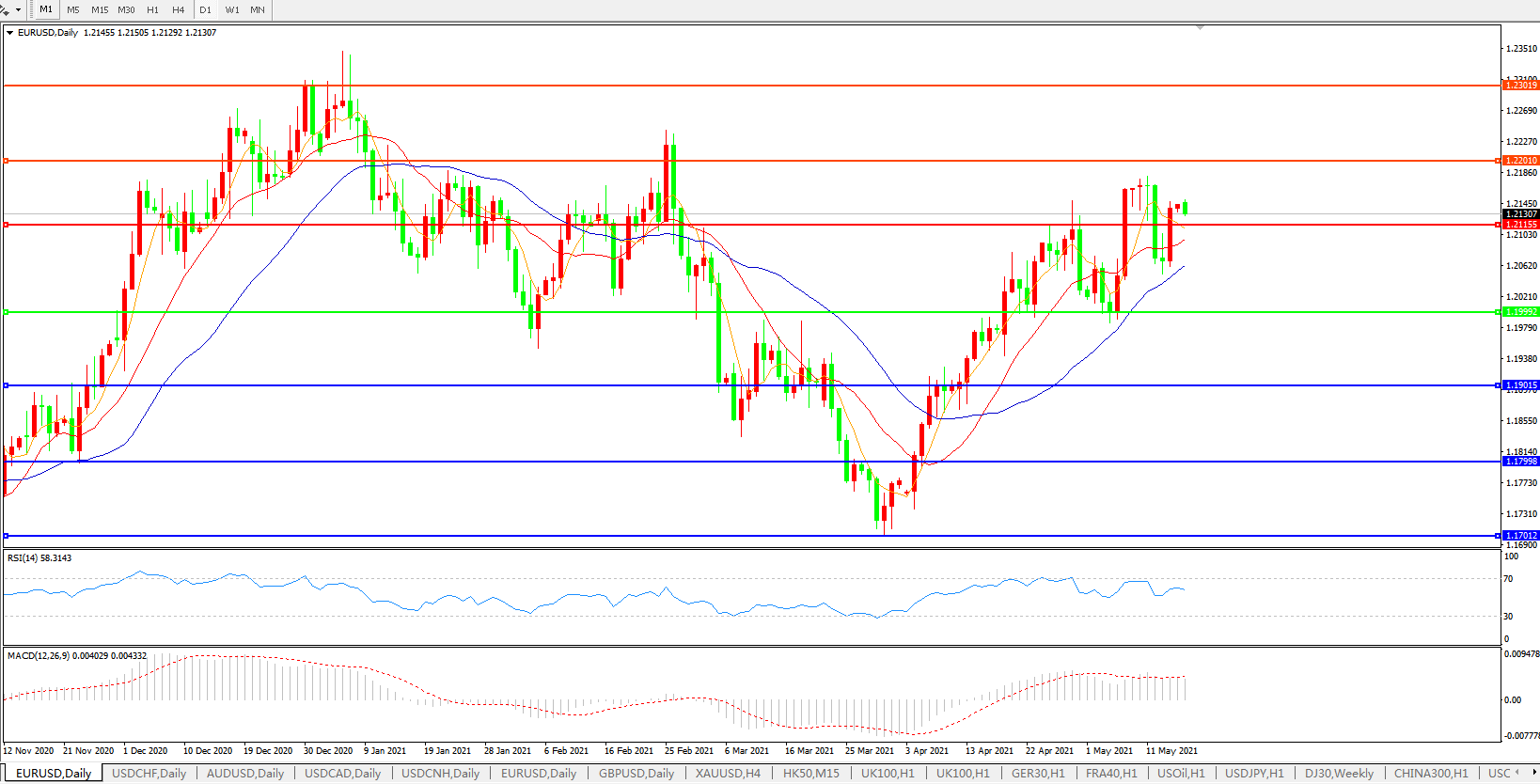This screenshot has height=784, width=1540.
Task: Click the 1.22010 orange price label
Action: (1520, 161)
